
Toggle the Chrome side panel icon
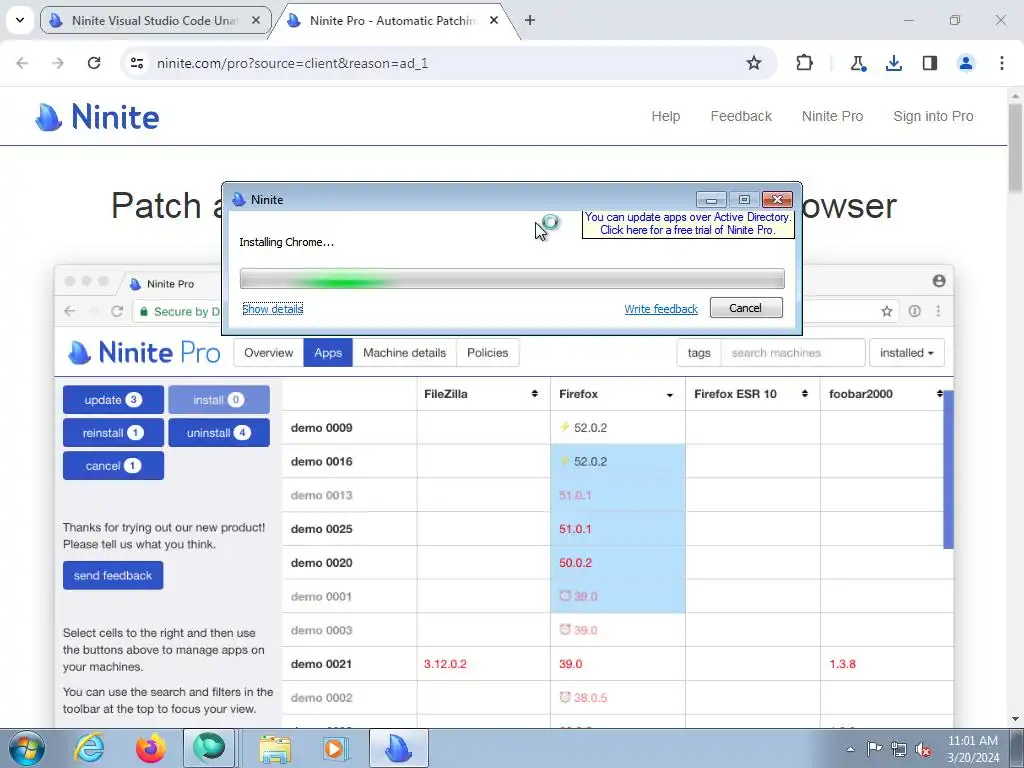(x=930, y=63)
